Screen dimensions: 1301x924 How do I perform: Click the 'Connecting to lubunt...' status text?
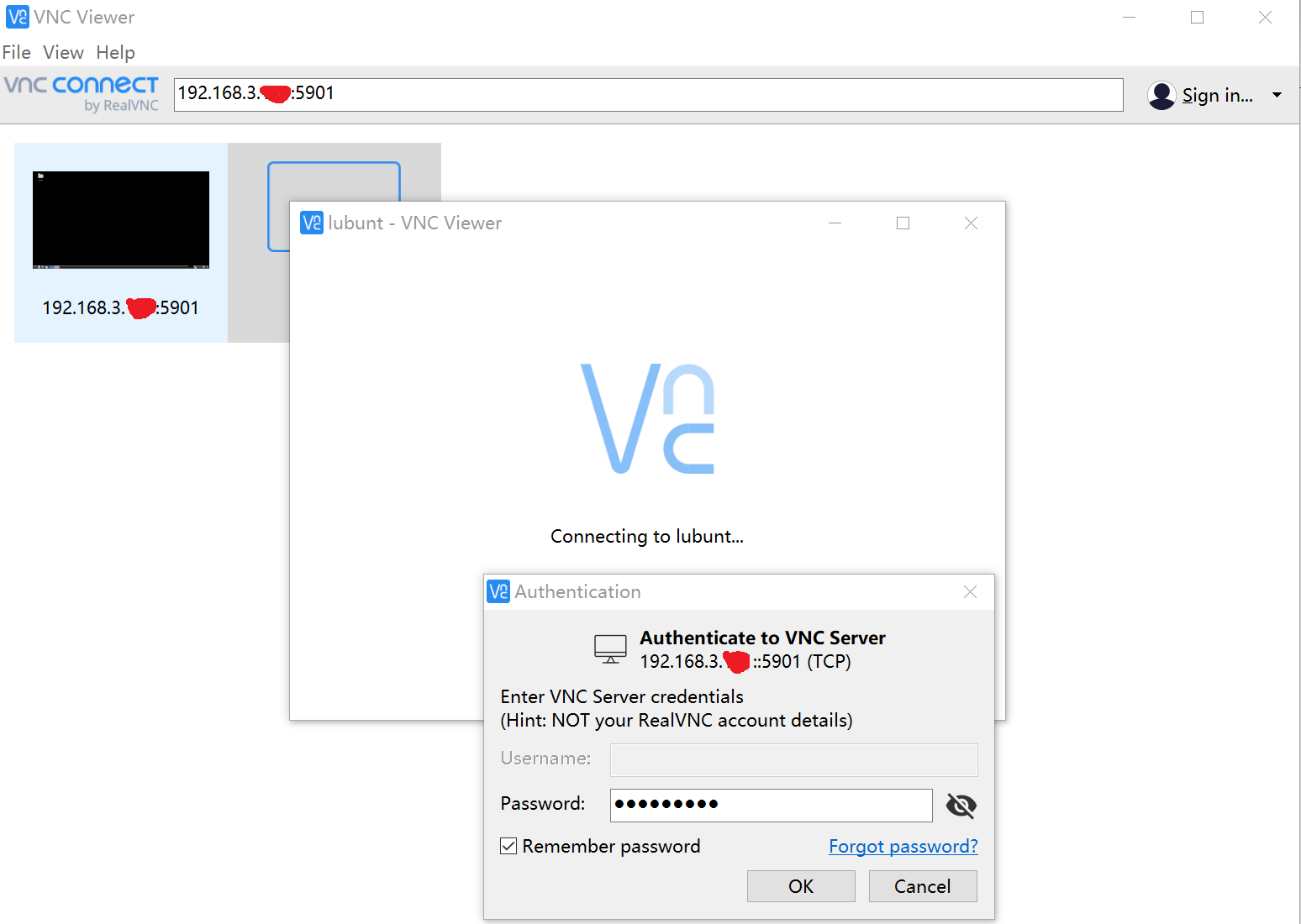point(647,536)
